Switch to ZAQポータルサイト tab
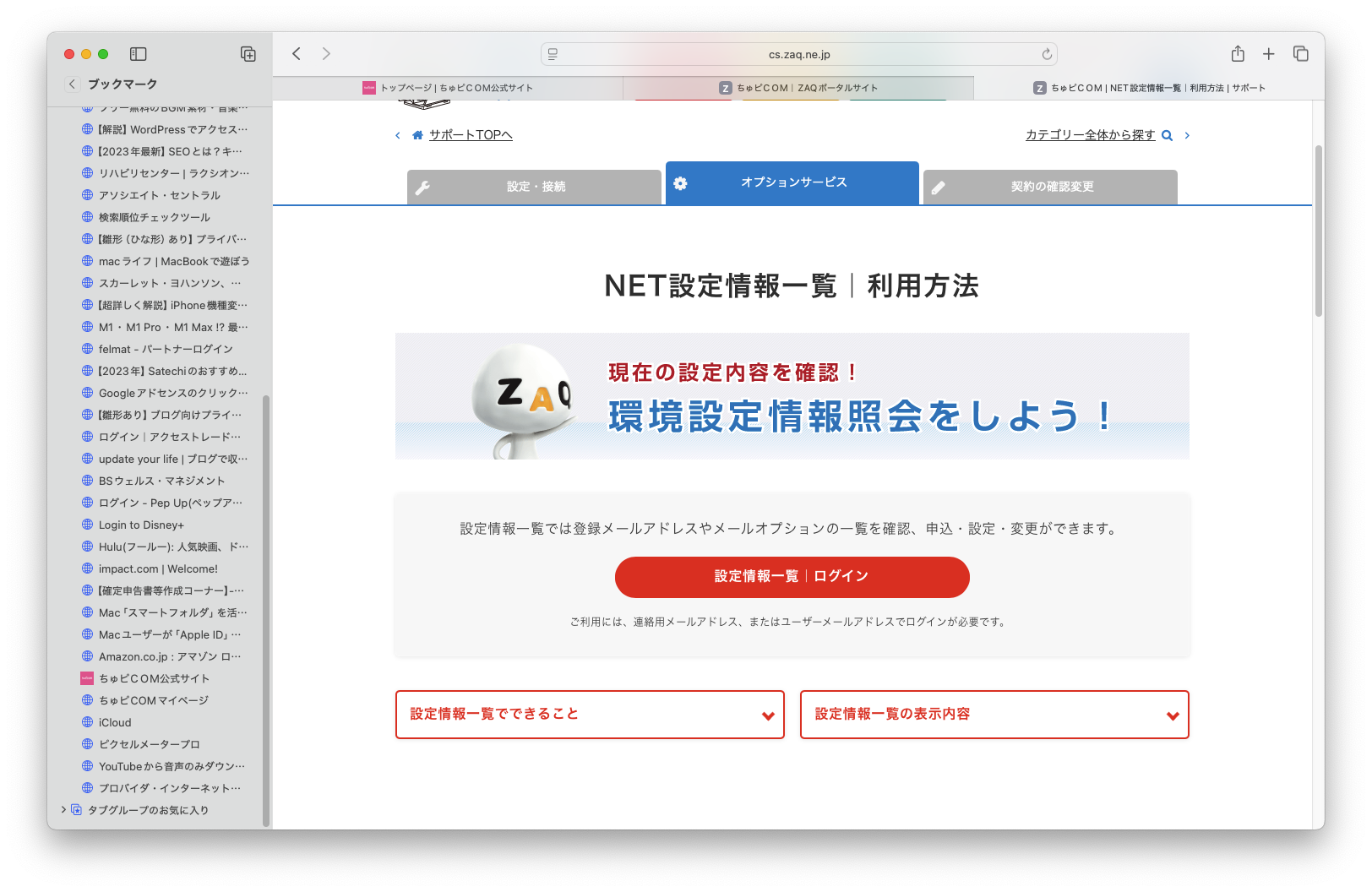This screenshot has height=892, width=1372. click(798, 88)
